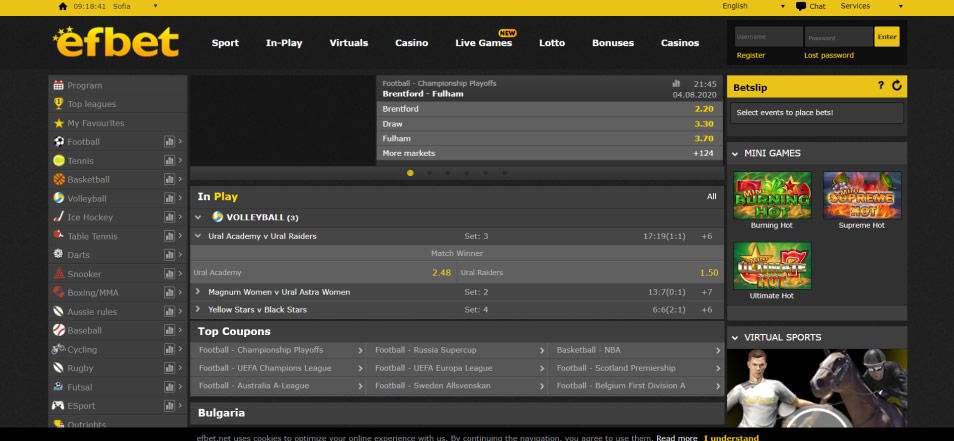The width and height of the screenshot is (954, 441).
Task: Click the Table Tennis paddle icon
Action: pyautogui.click(x=58, y=236)
